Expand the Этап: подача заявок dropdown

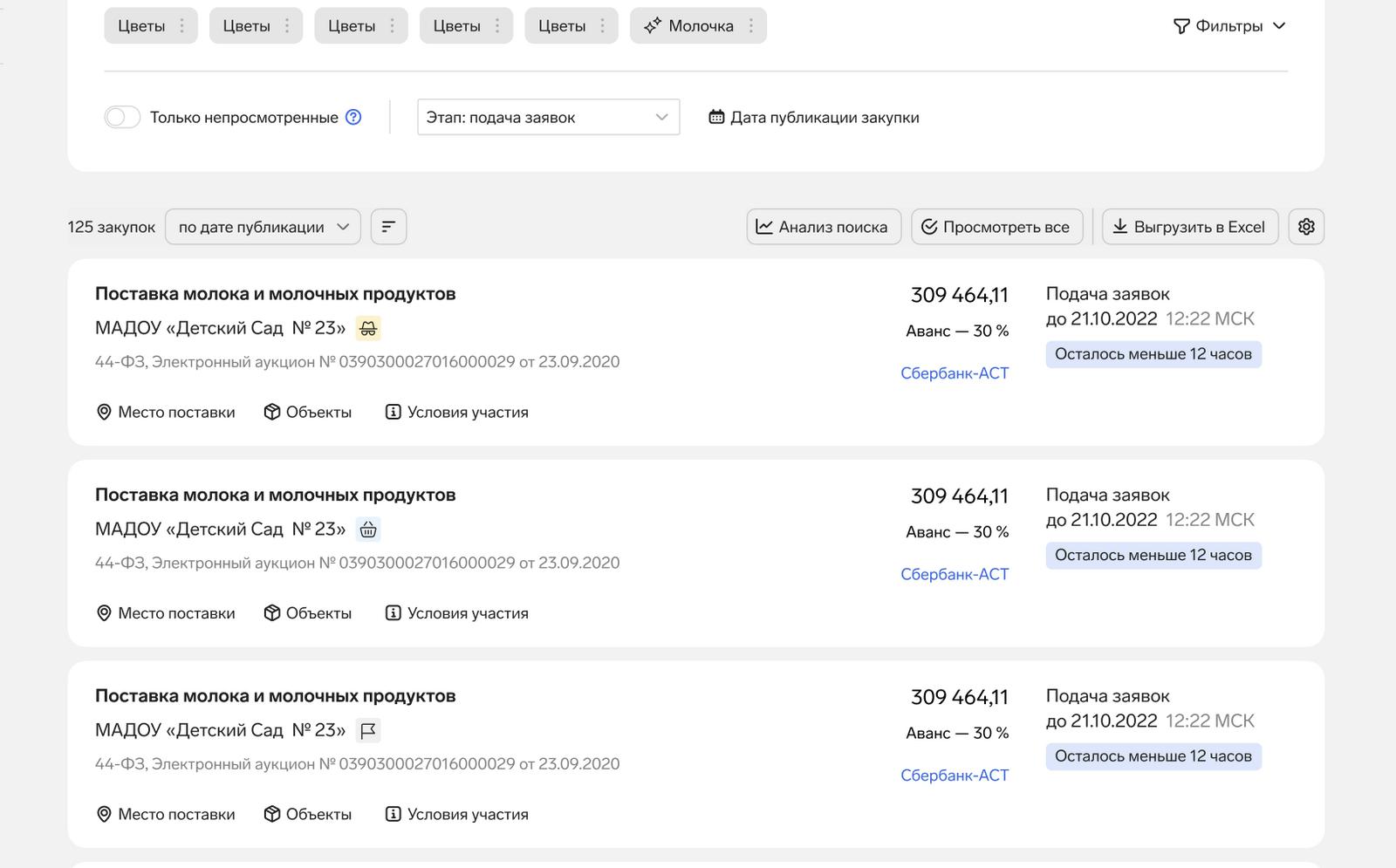pyautogui.click(x=548, y=117)
